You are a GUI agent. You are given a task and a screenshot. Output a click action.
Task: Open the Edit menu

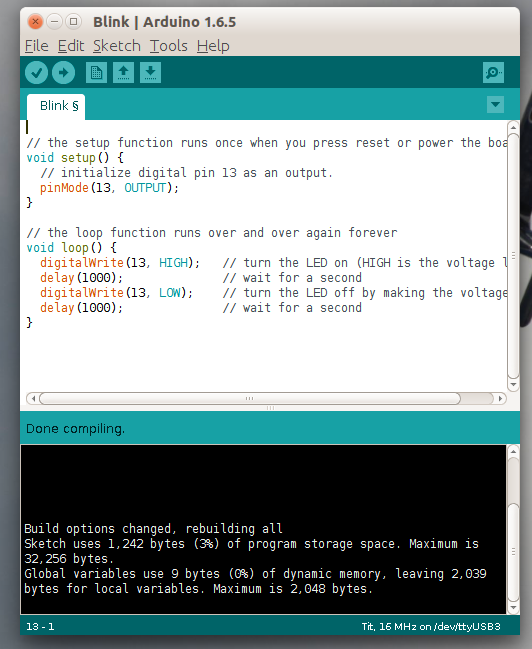71,46
